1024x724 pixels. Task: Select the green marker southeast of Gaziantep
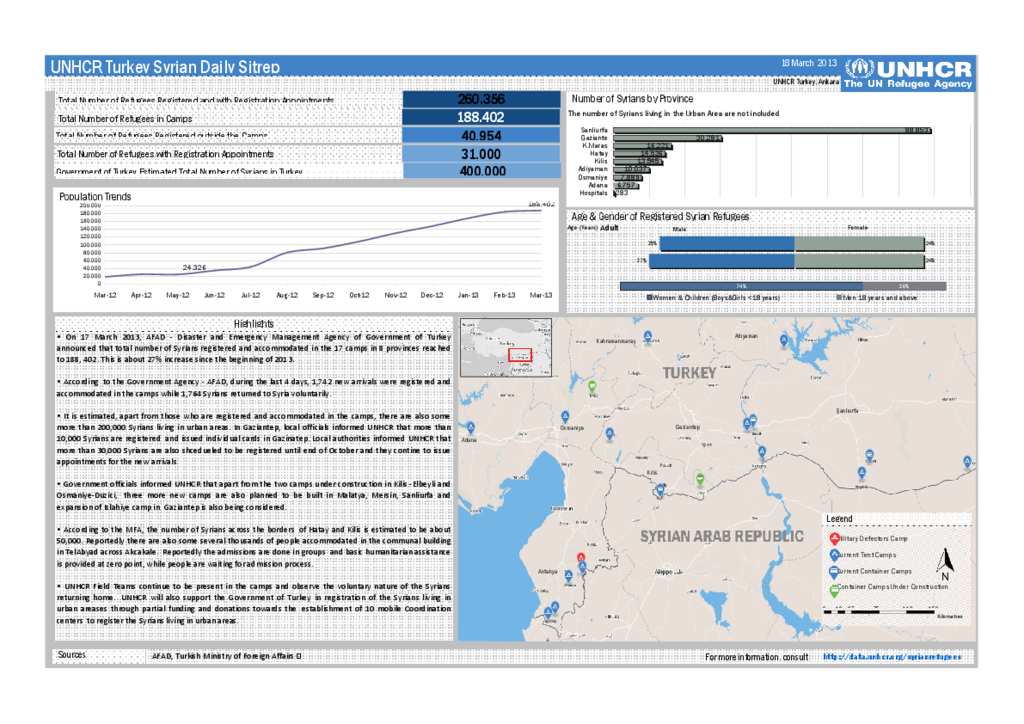700,480
